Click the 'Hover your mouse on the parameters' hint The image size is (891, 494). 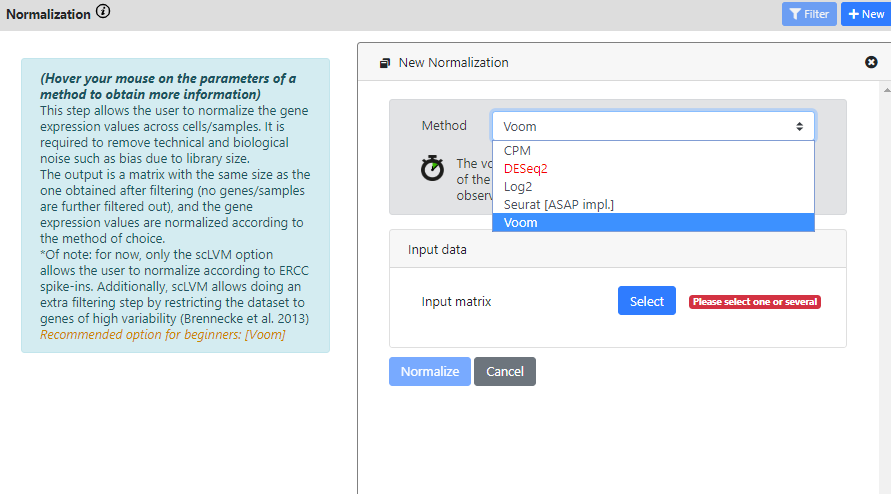(168, 86)
